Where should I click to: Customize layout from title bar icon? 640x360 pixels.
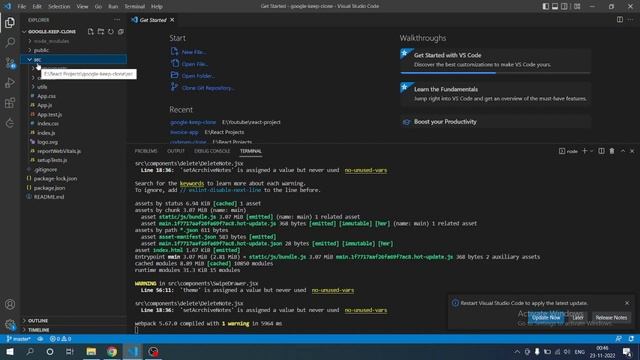point(577,7)
